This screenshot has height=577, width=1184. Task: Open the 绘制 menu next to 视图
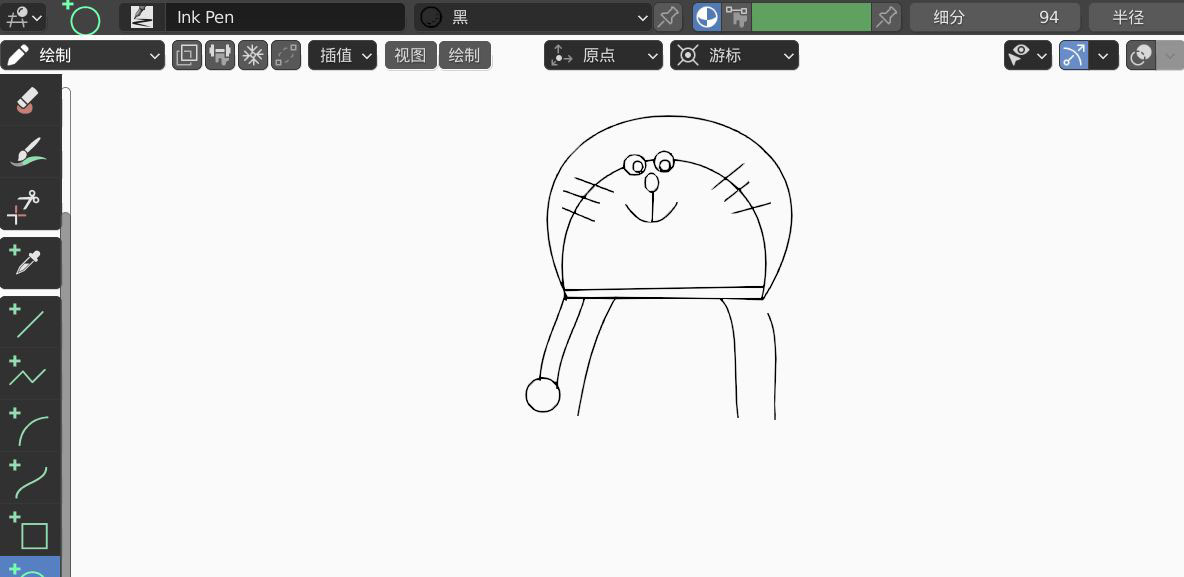[x=464, y=55]
